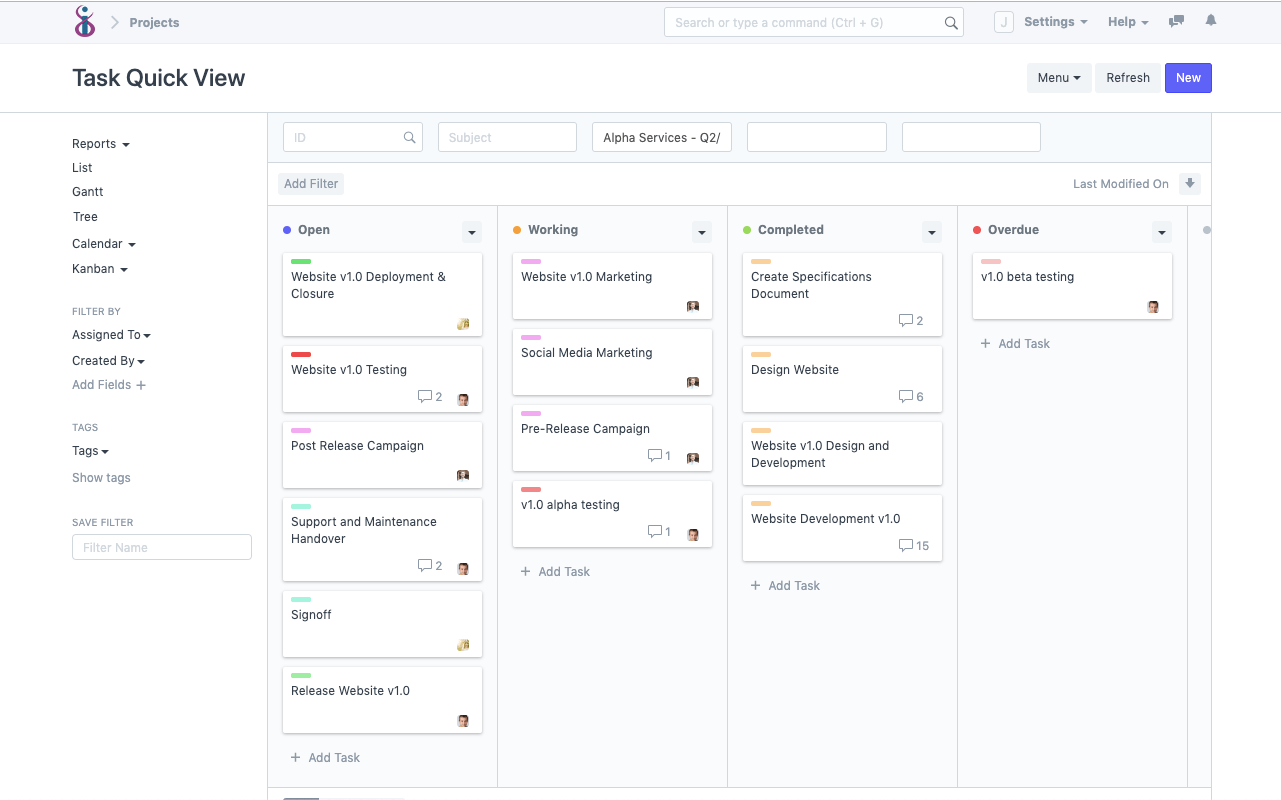Click the assignee avatar on the Signoff card
The image size is (1281, 800).
[x=463, y=645]
